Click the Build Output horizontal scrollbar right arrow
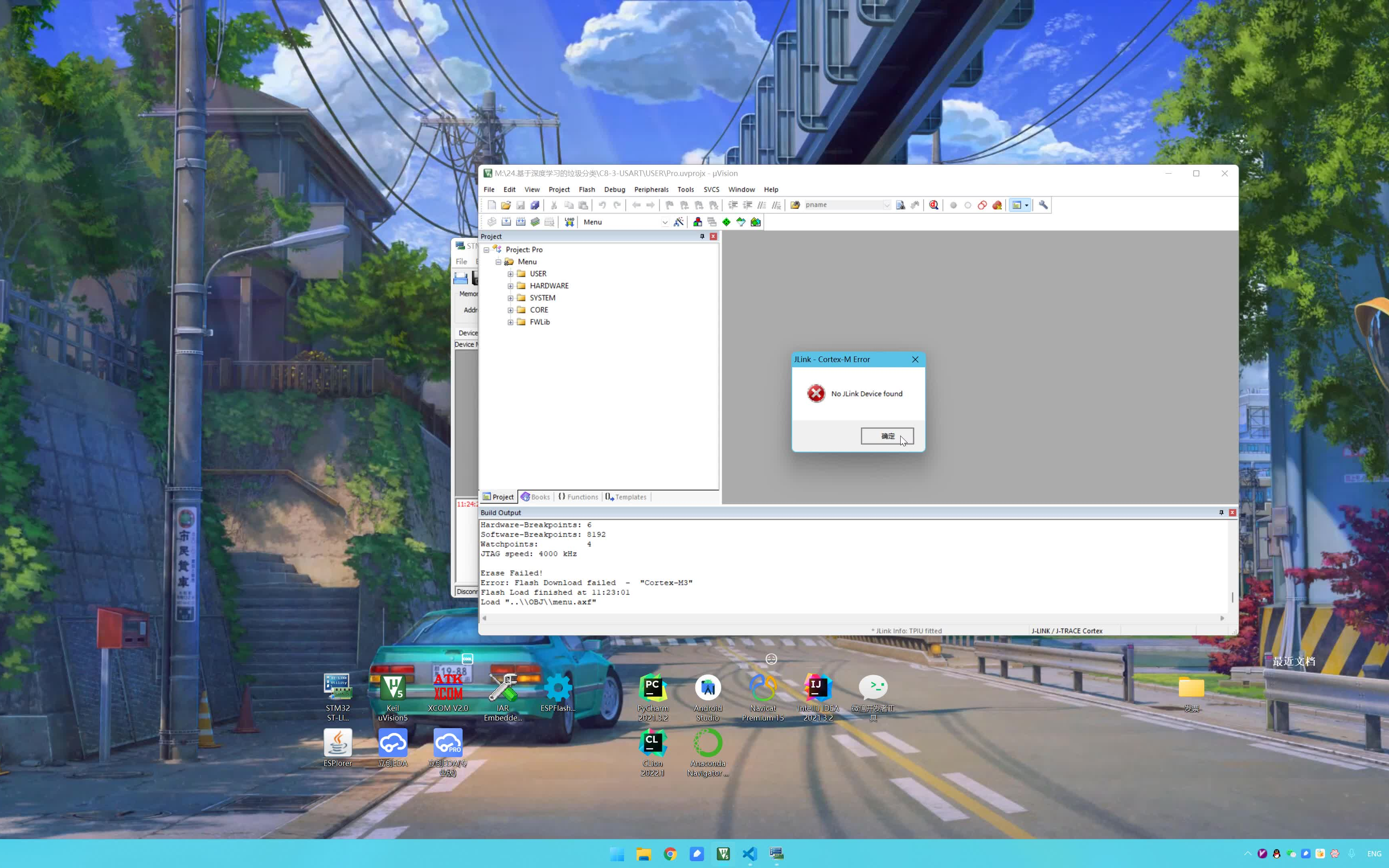Viewport: 1389px width, 868px height. pyautogui.click(x=1222, y=618)
